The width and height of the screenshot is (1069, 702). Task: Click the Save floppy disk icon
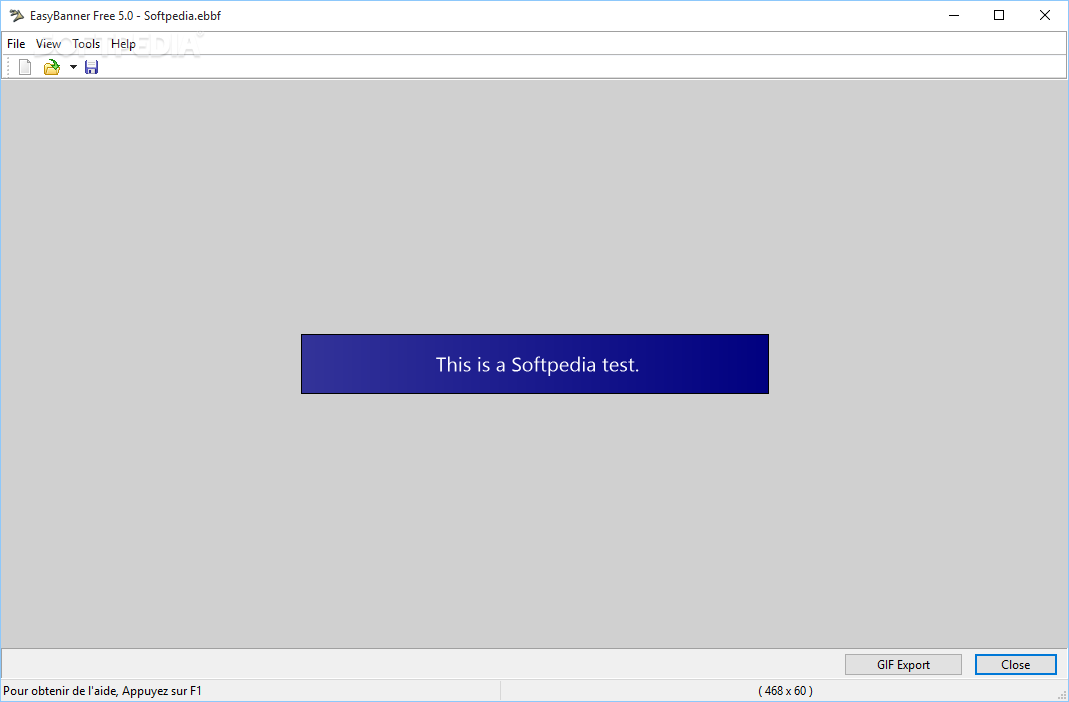pos(91,67)
